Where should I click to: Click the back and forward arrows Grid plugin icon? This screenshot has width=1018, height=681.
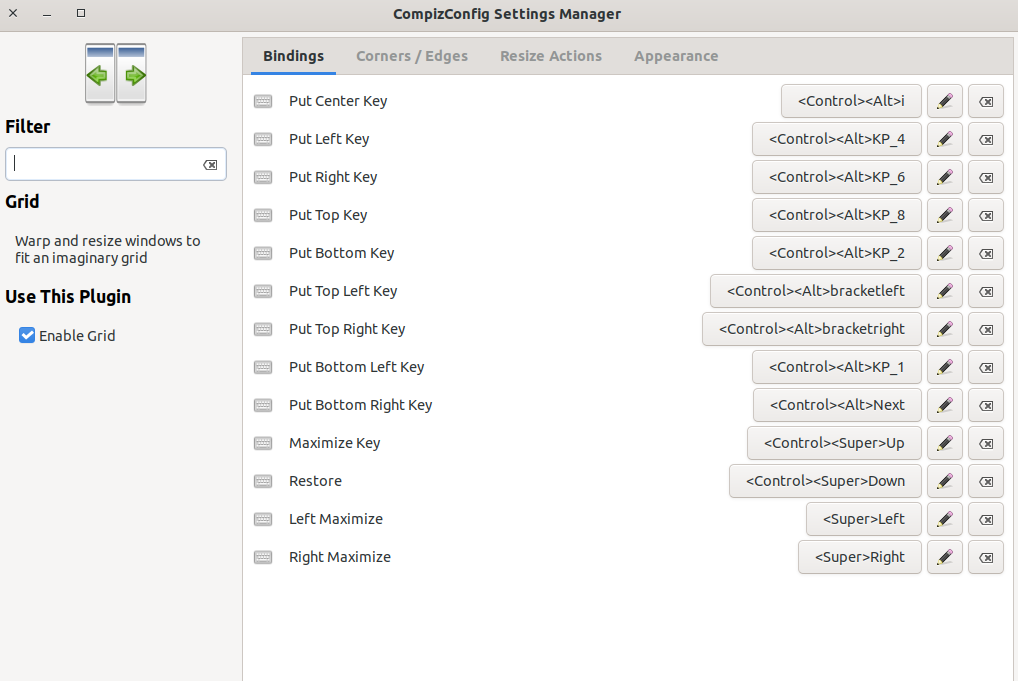click(116, 74)
